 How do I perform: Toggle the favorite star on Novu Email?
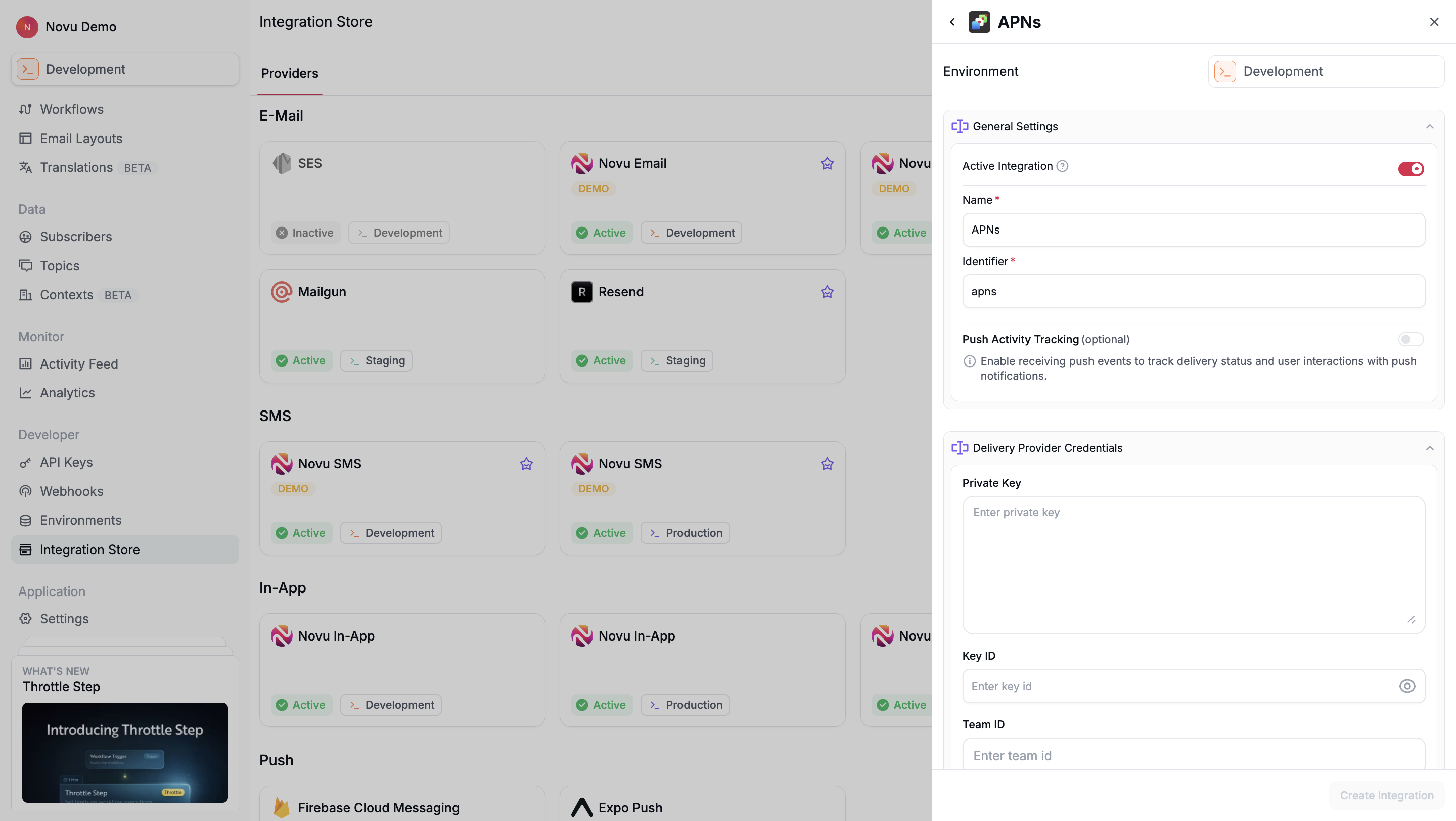pyautogui.click(x=827, y=163)
